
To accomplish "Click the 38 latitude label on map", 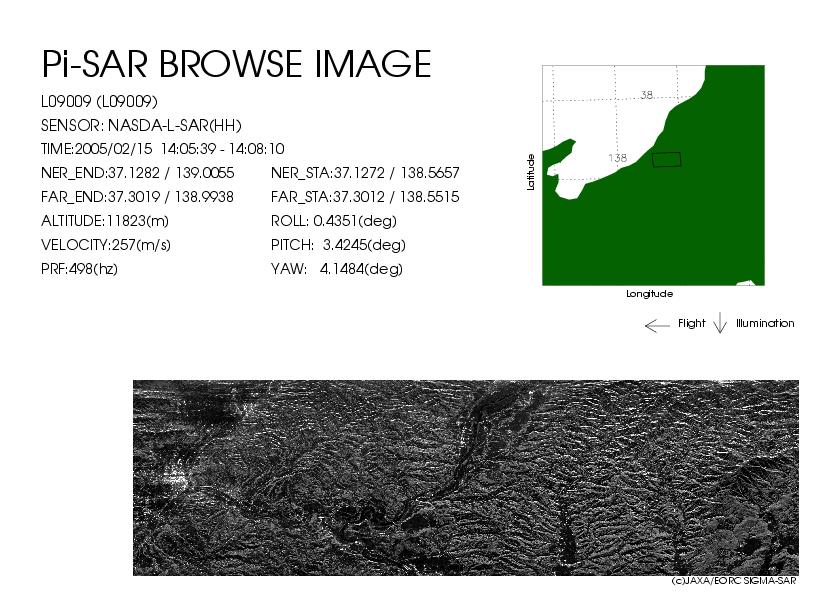I will tap(647, 95).
